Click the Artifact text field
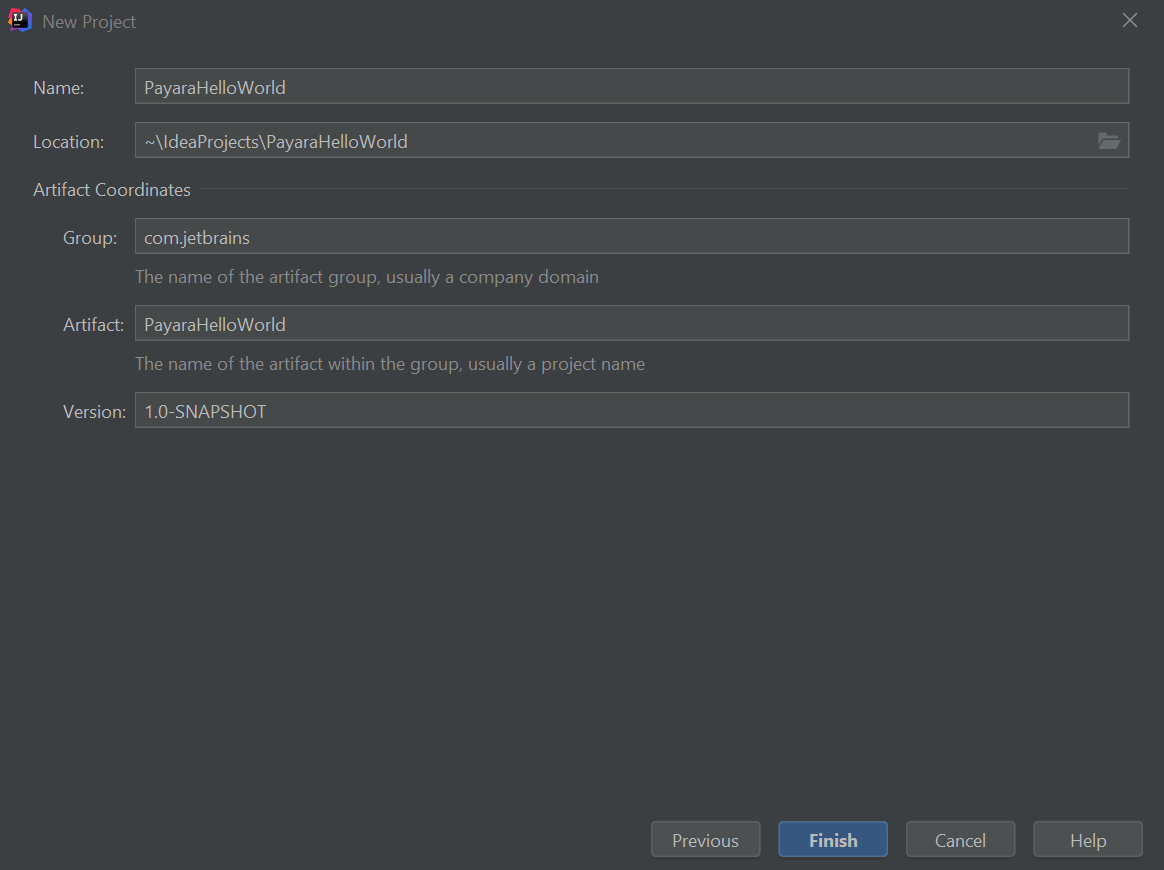The image size is (1164, 870). click(x=630, y=324)
